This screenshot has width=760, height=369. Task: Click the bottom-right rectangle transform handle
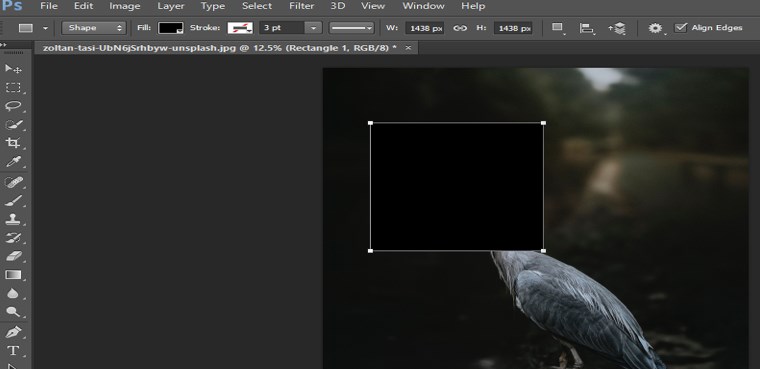543,251
